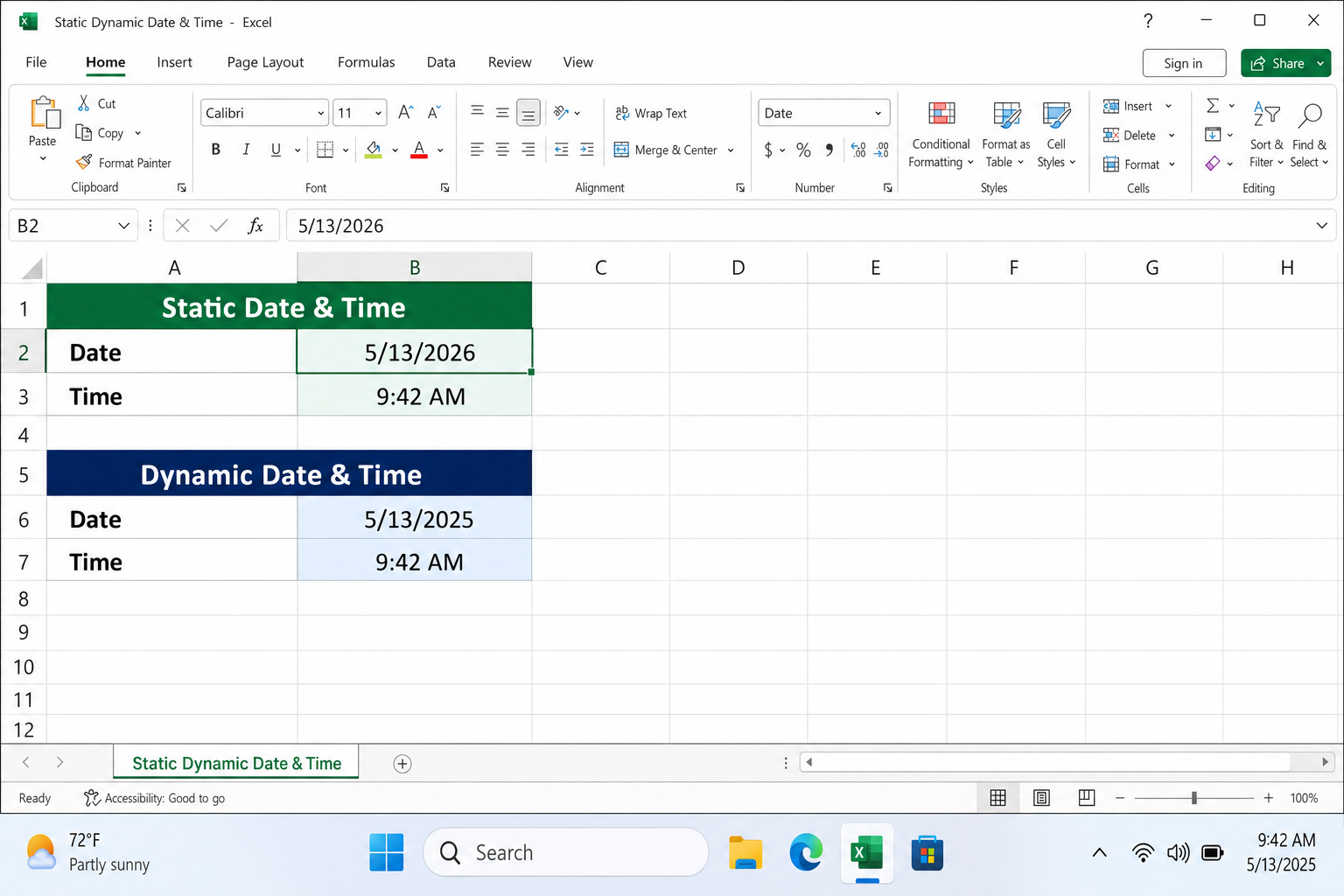Viewport: 1344px width, 896px height.
Task: Switch to the Review tab
Action: tap(509, 62)
